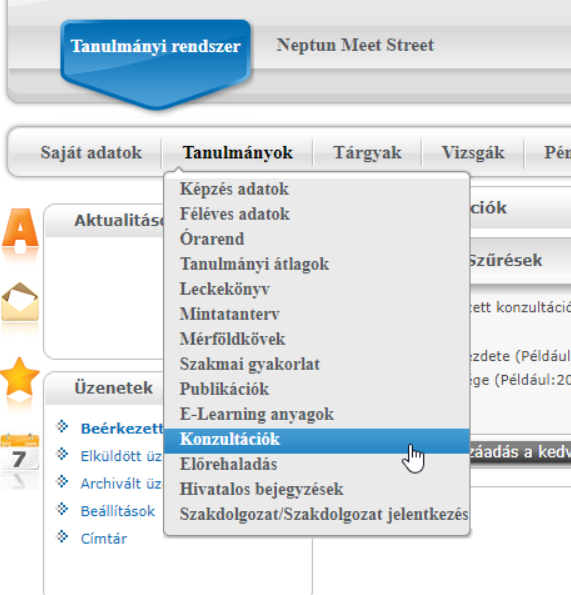The height and width of the screenshot is (595, 571).
Task: Open the calendar icon showing 7
Action: pyautogui.click(x=20, y=452)
